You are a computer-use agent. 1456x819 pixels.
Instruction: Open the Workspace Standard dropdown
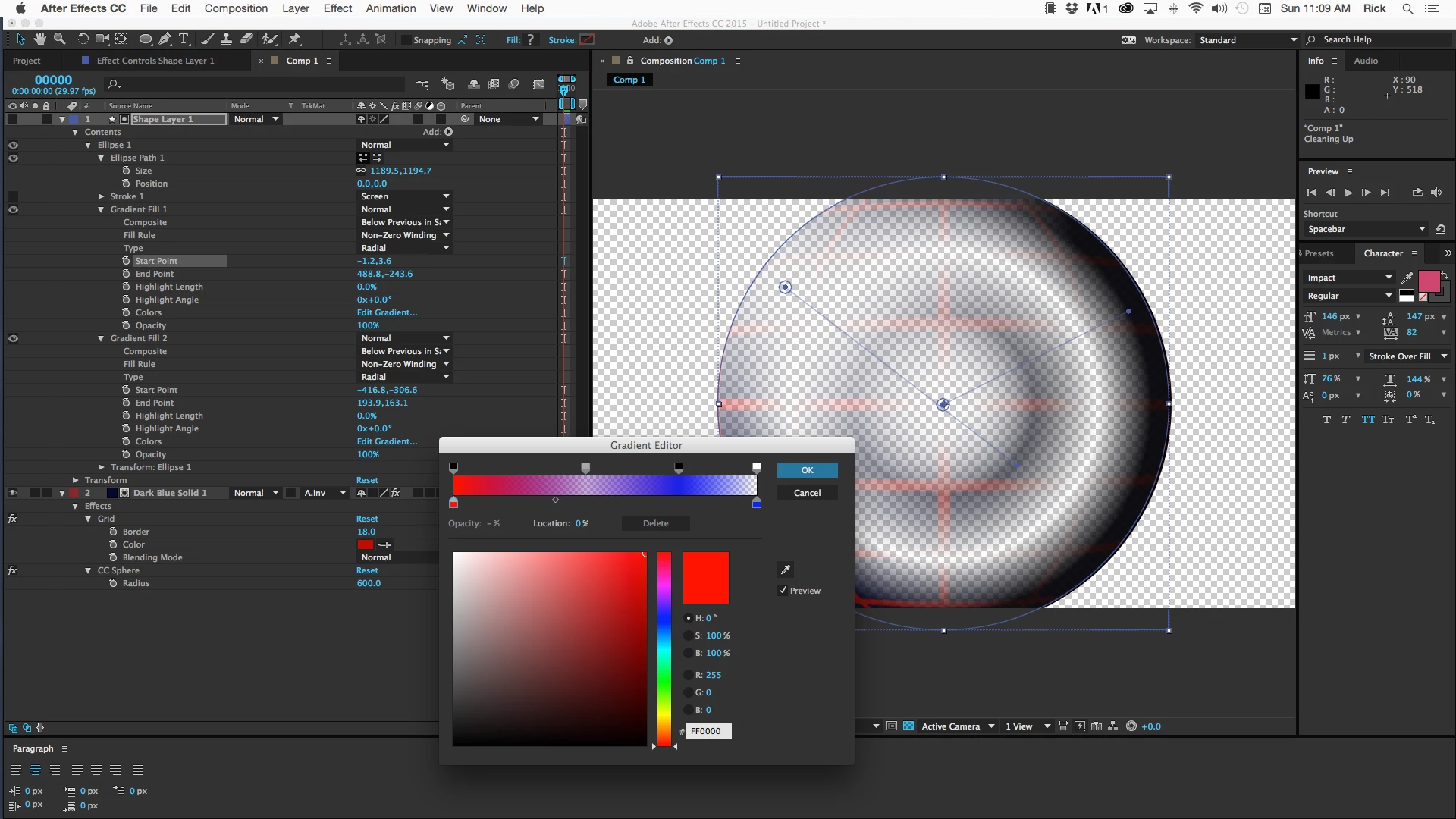click(1247, 40)
